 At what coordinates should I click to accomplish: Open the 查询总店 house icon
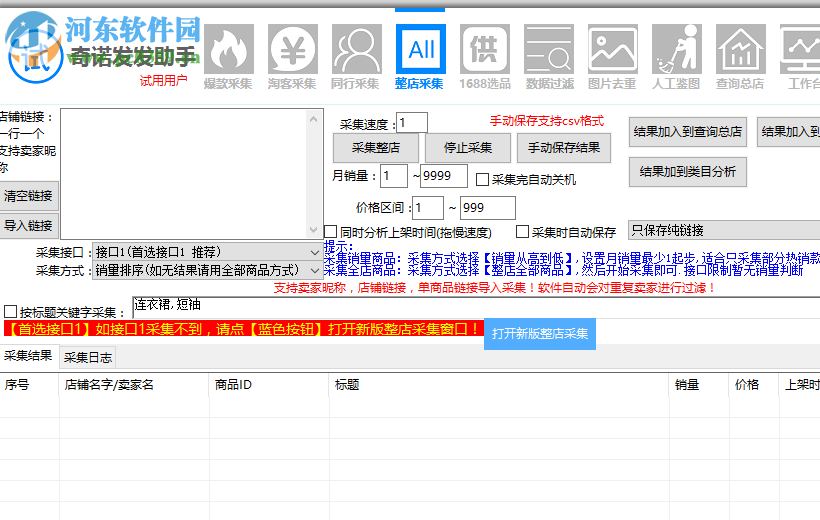point(741,50)
